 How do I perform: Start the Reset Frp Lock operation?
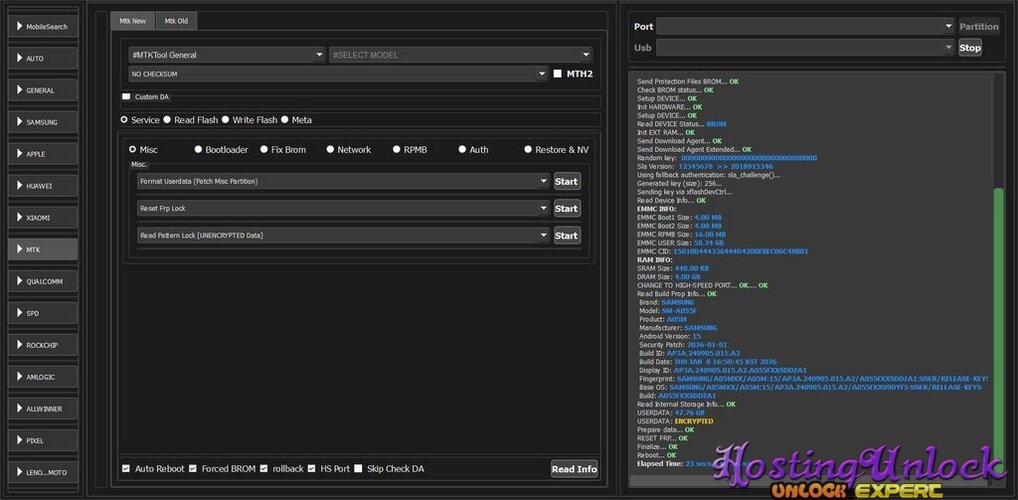coord(567,208)
